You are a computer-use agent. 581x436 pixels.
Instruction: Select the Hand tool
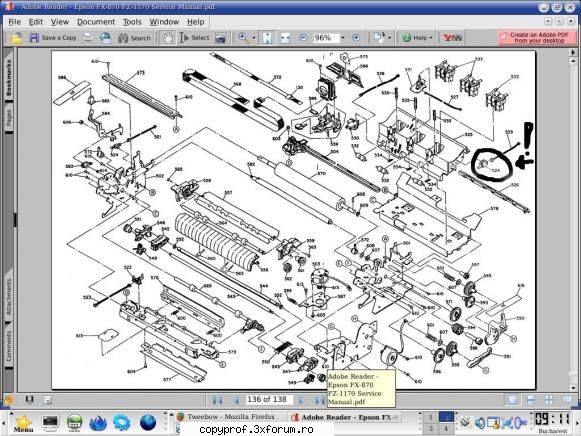pos(167,38)
